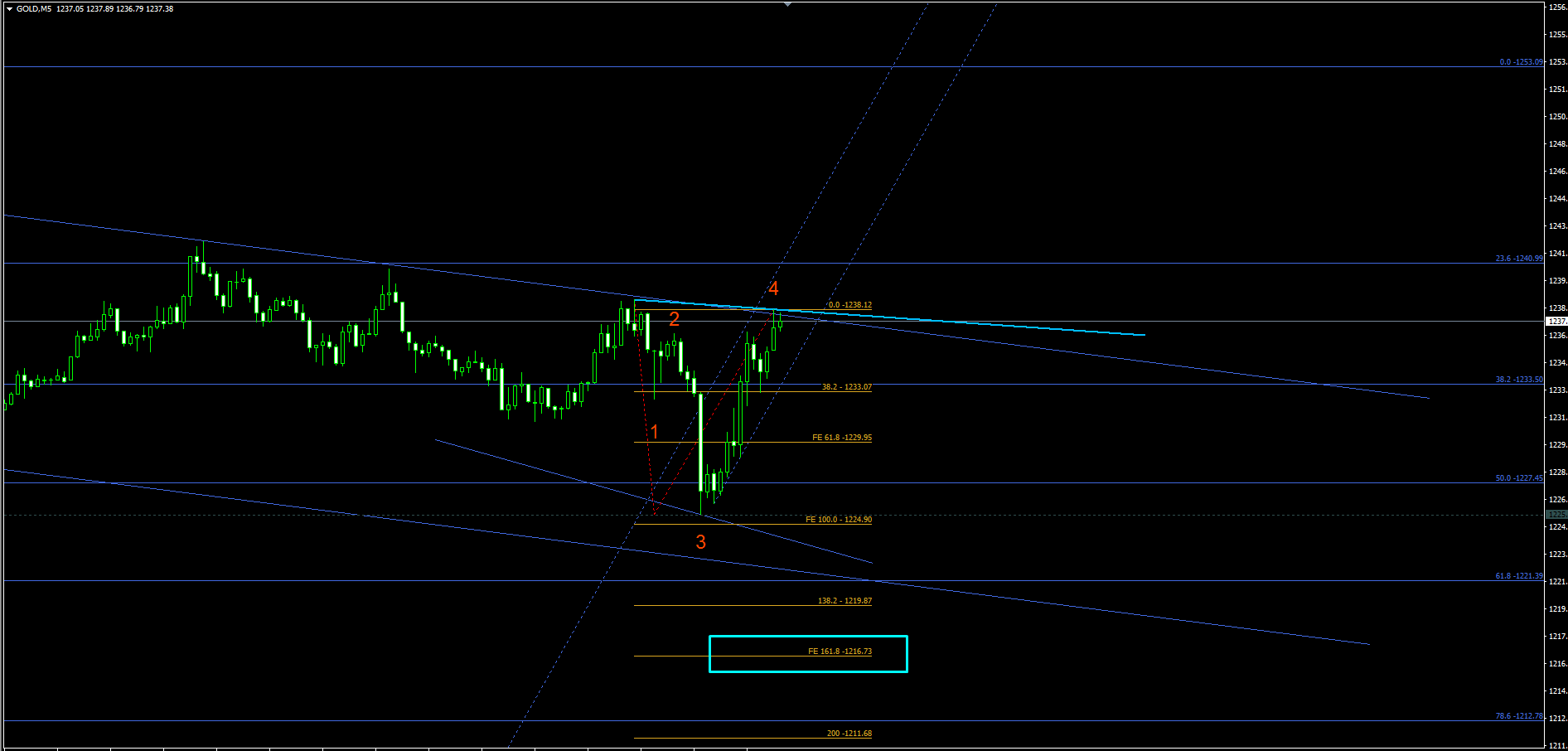Click the grey 1225 price marker on the axis
Viewport: 1568px width, 751px height.
[1557, 515]
